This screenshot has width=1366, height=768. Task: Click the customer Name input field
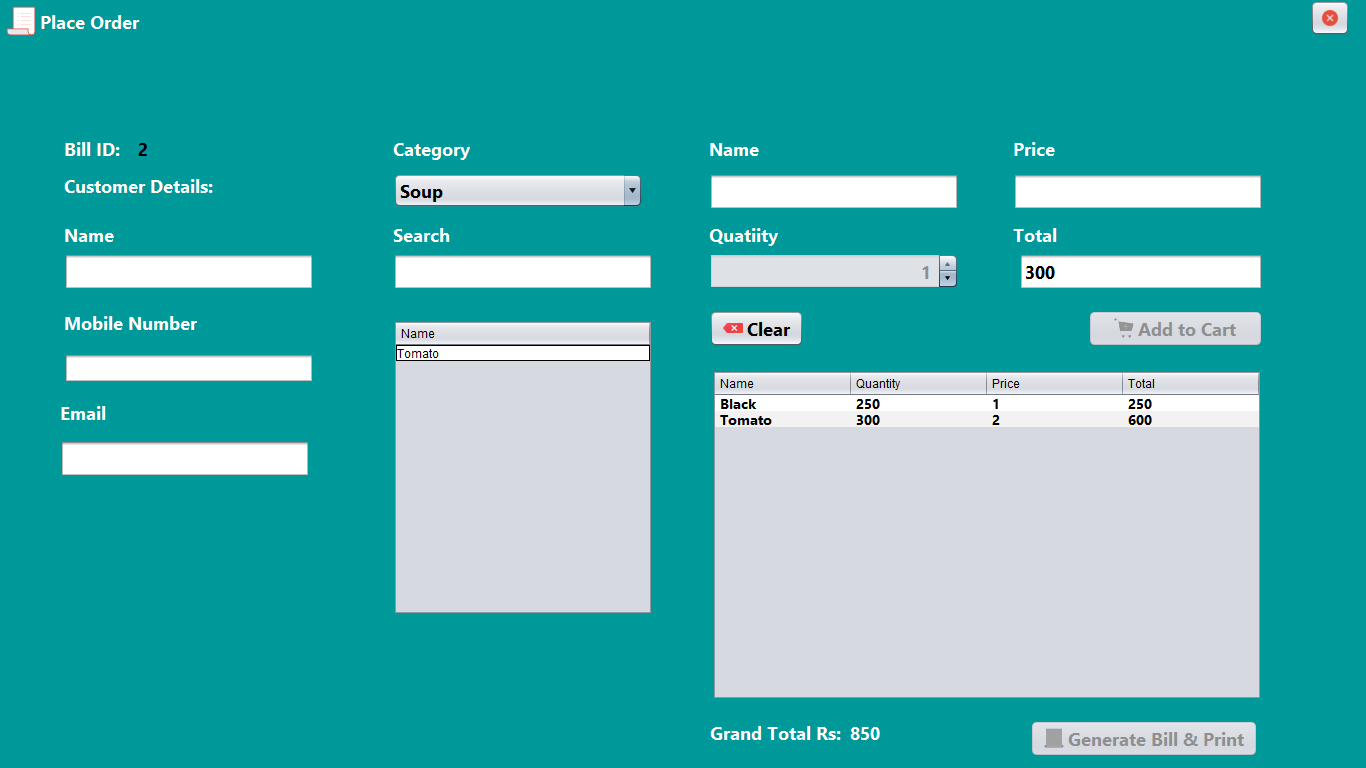click(x=188, y=271)
